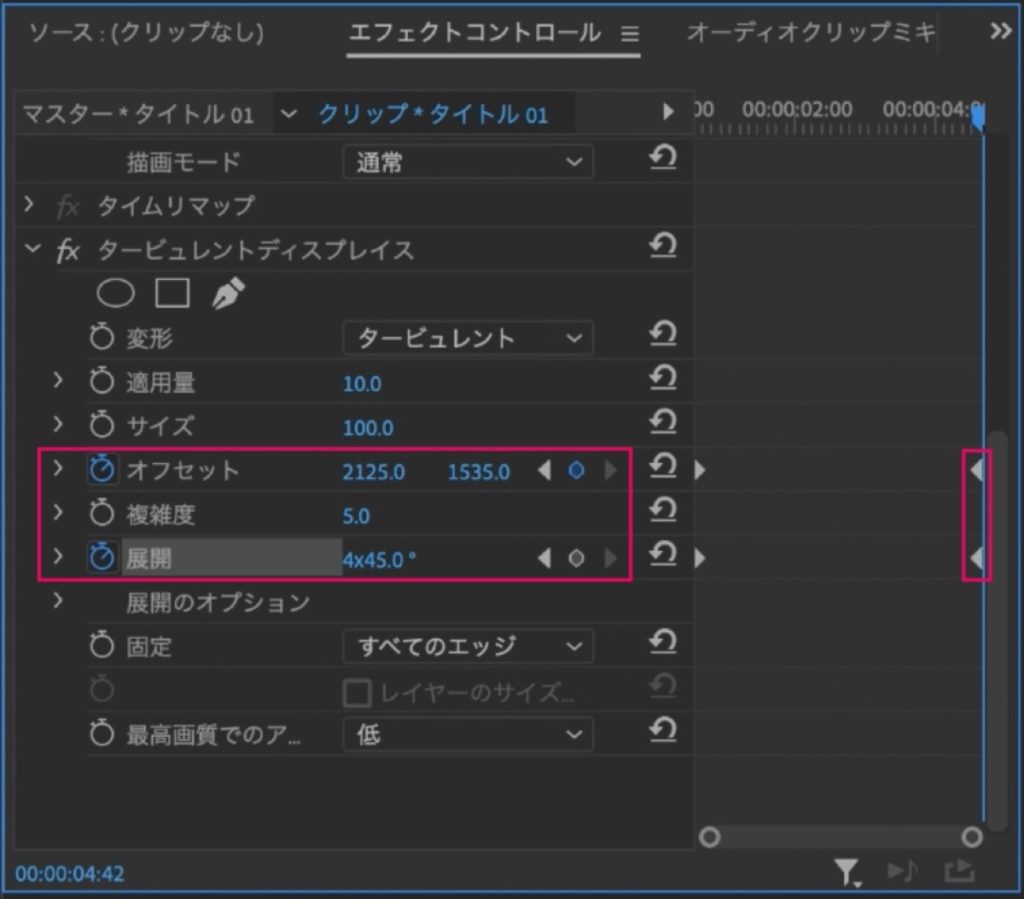Image resolution: width=1024 pixels, height=899 pixels.
Task: Open the 最高画質 低 dropdown
Action: pos(468,734)
